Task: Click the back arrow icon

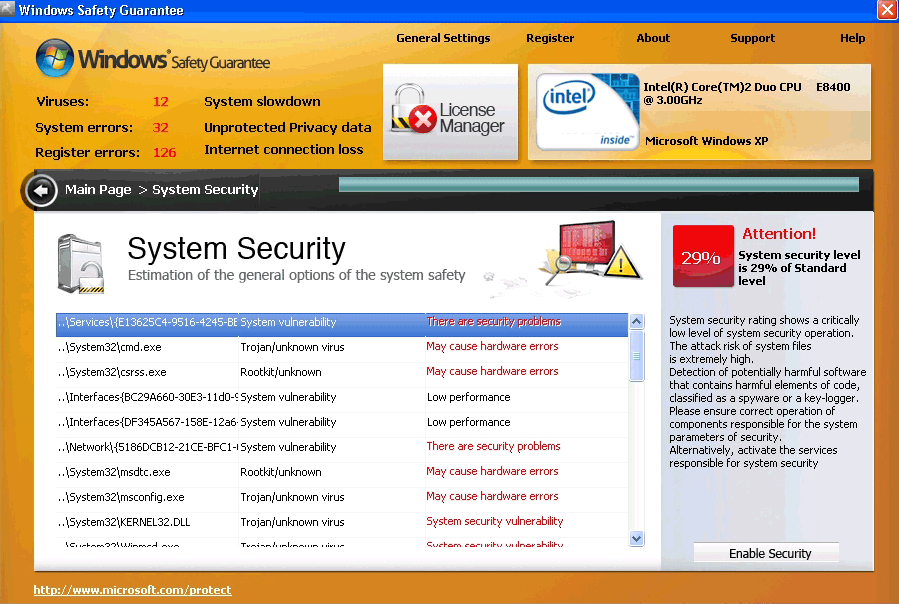Action: [x=41, y=190]
